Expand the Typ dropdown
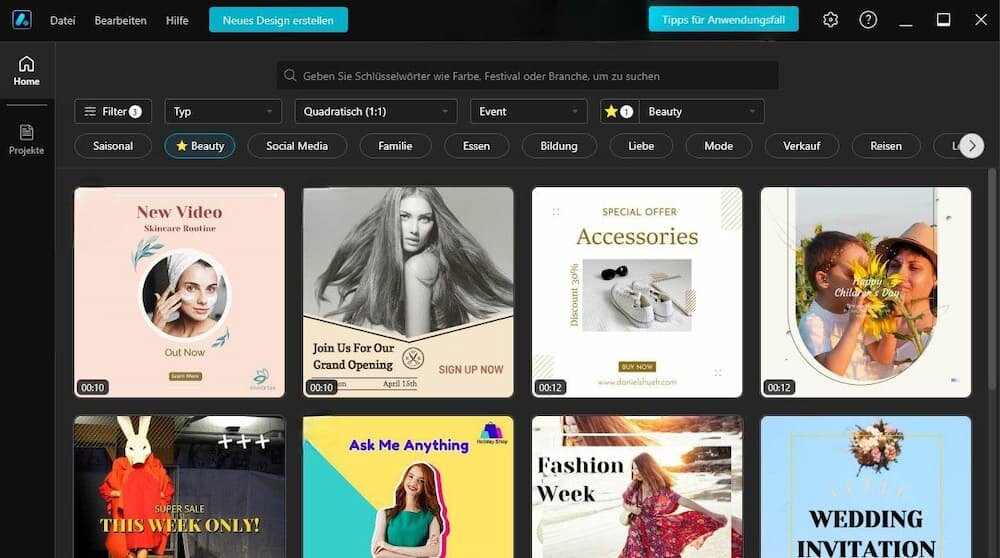This screenshot has width=1000, height=558. (x=223, y=111)
